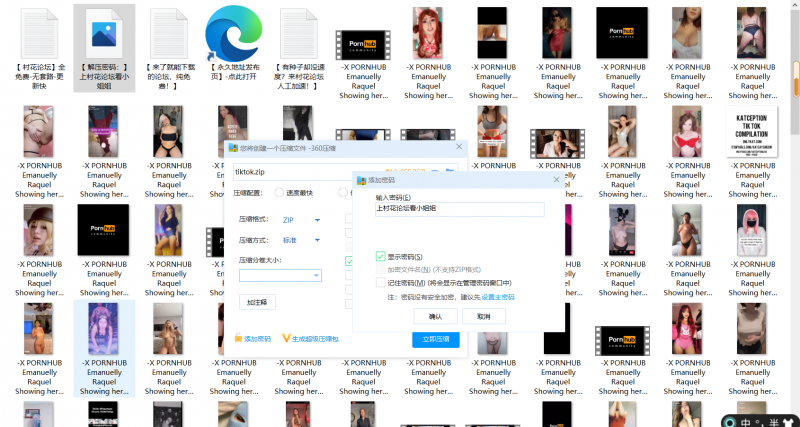Select the 速度最快 radio option
The height and width of the screenshot is (427, 800).
click(x=280, y=193)
